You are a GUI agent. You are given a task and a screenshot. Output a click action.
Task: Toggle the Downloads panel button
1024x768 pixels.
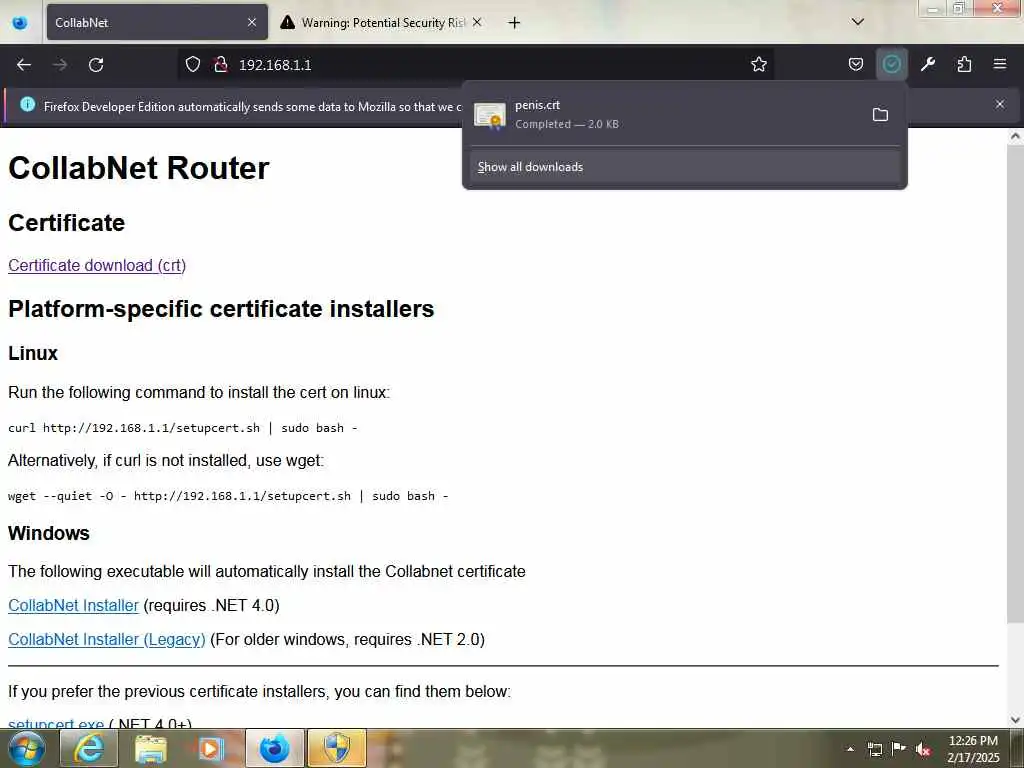pos(891,64)
